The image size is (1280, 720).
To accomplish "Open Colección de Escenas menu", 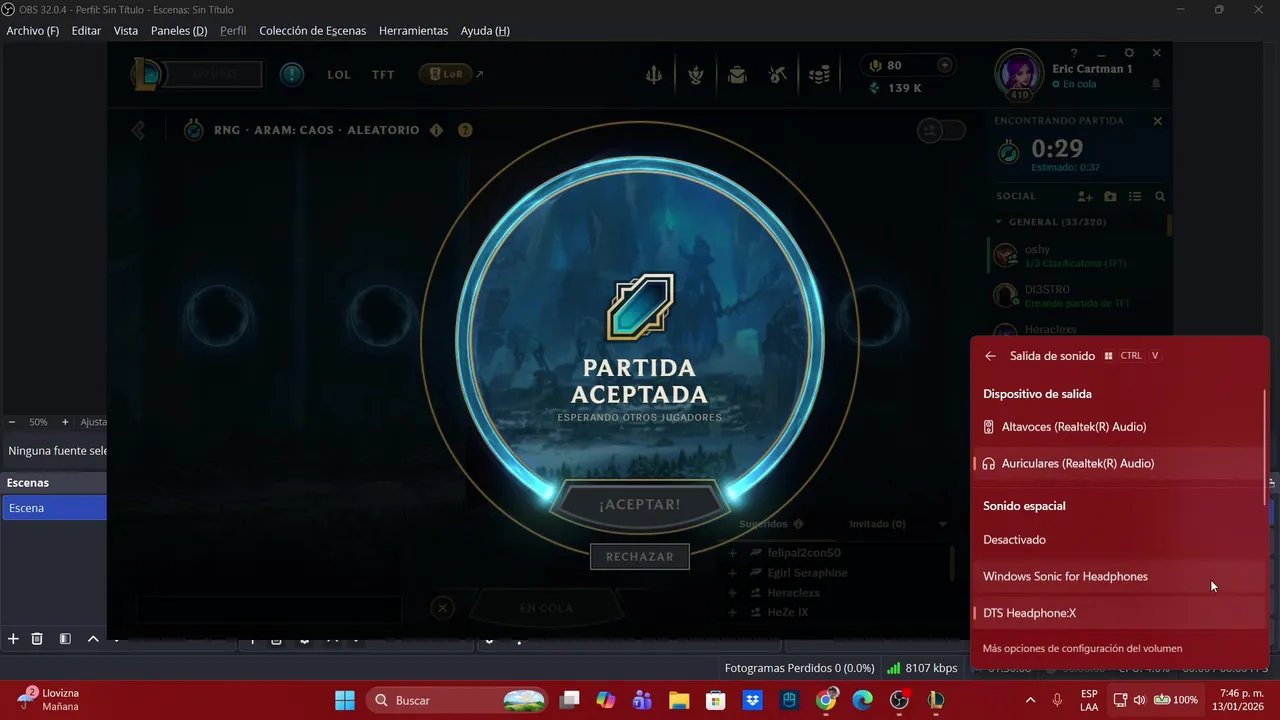I will [312, 31].
